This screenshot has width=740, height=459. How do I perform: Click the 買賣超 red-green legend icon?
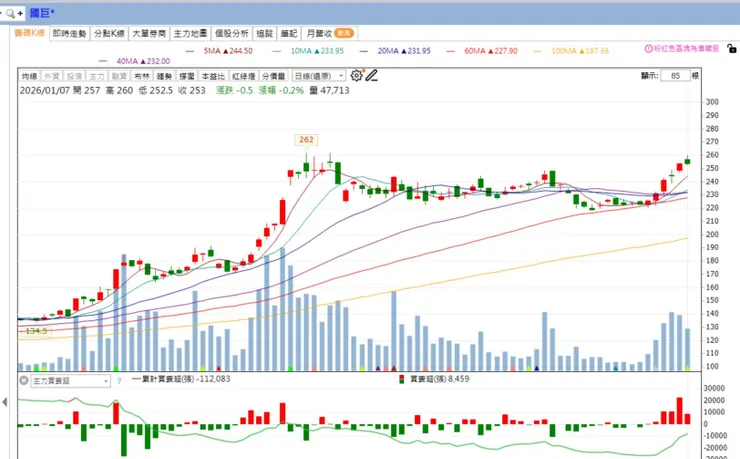(402, 379)
